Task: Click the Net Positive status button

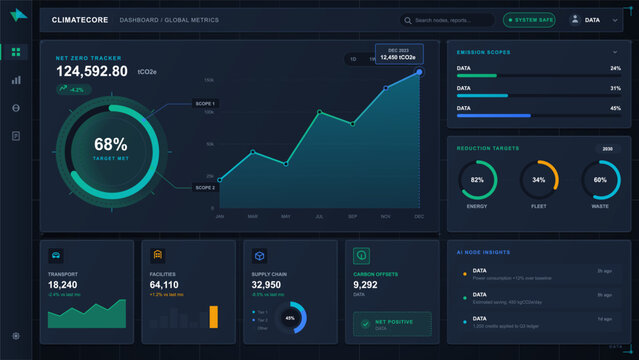Action: click(392, 324)
